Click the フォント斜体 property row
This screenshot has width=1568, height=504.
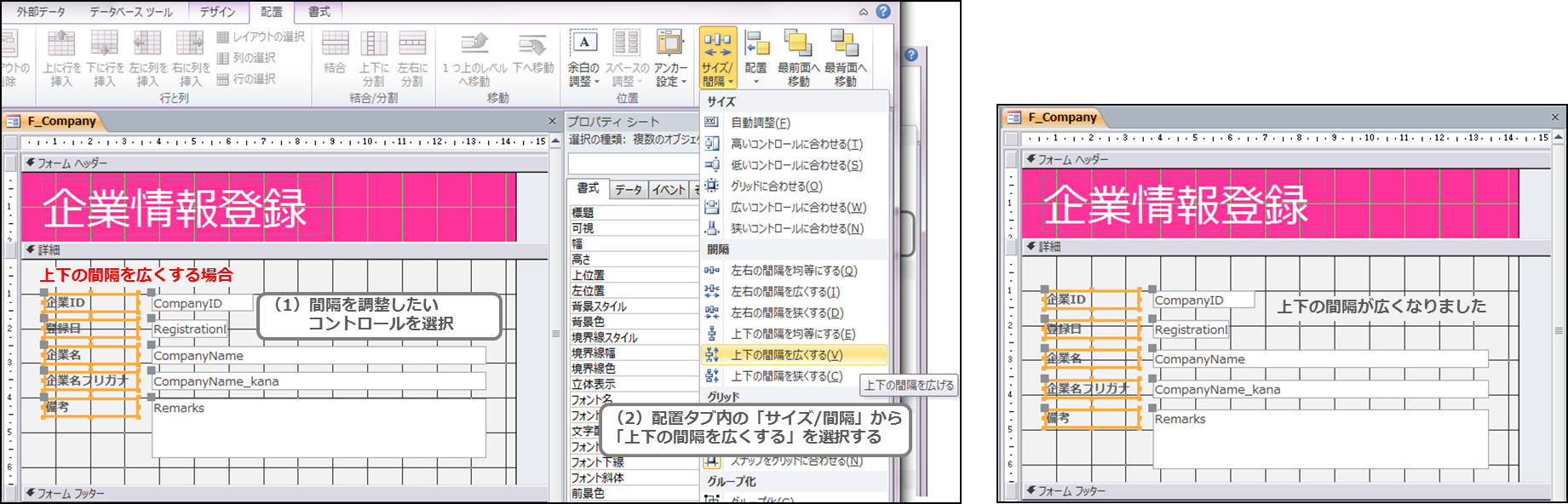pyautogui.click(x=635, y=478)
